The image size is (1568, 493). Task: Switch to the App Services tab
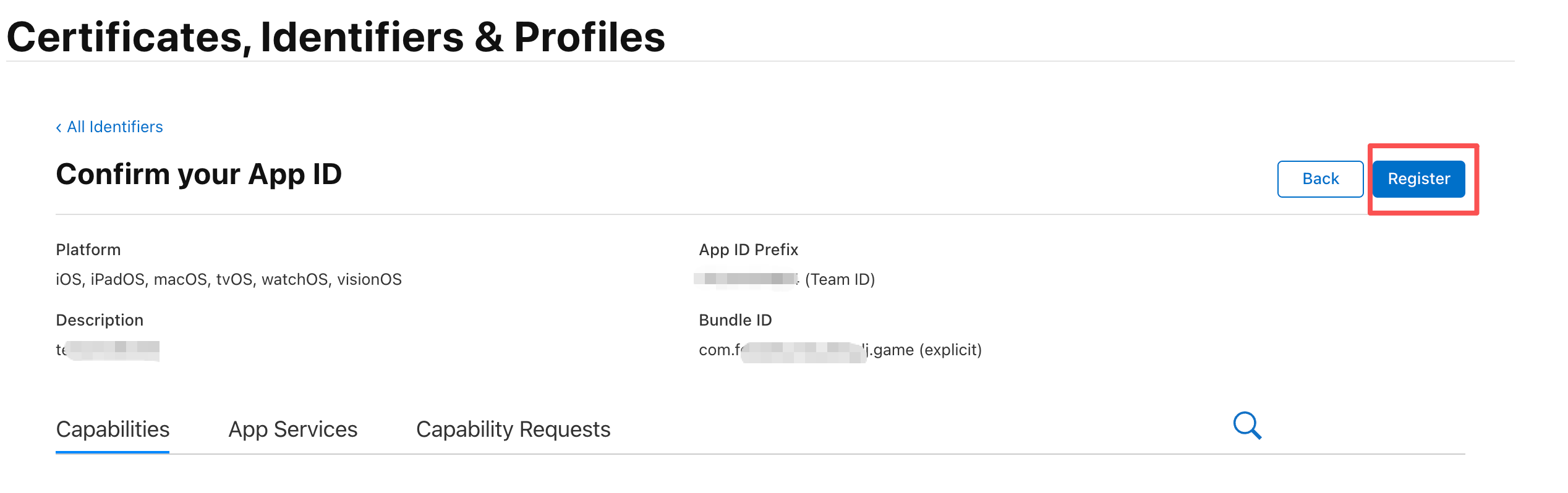click(x=293, y=429)
